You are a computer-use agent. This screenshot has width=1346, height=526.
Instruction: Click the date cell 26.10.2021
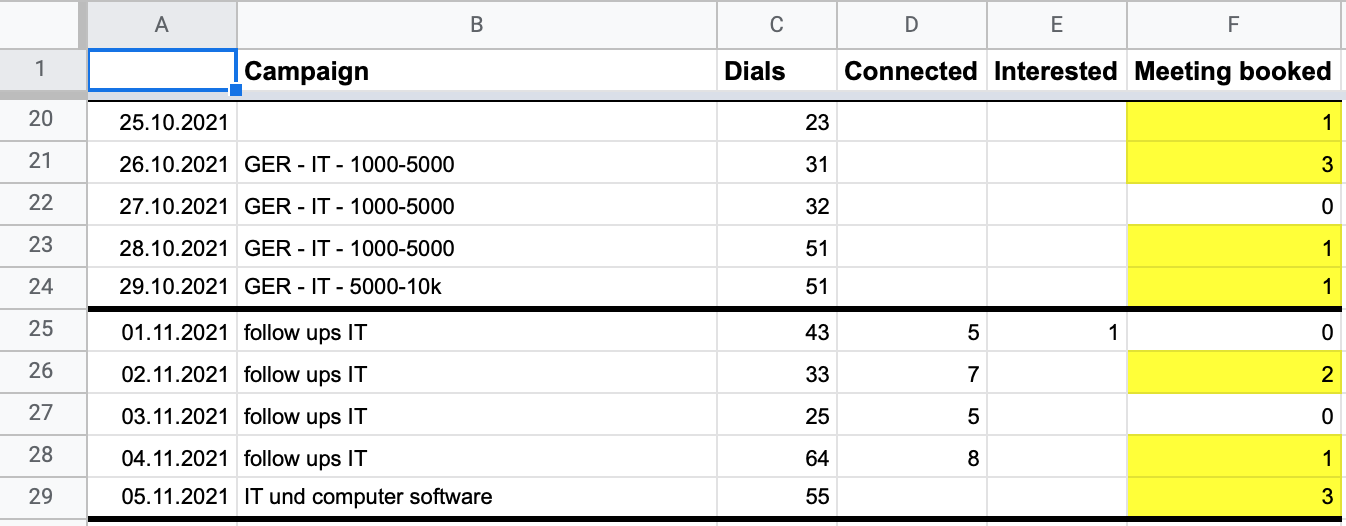pos(162,163)
